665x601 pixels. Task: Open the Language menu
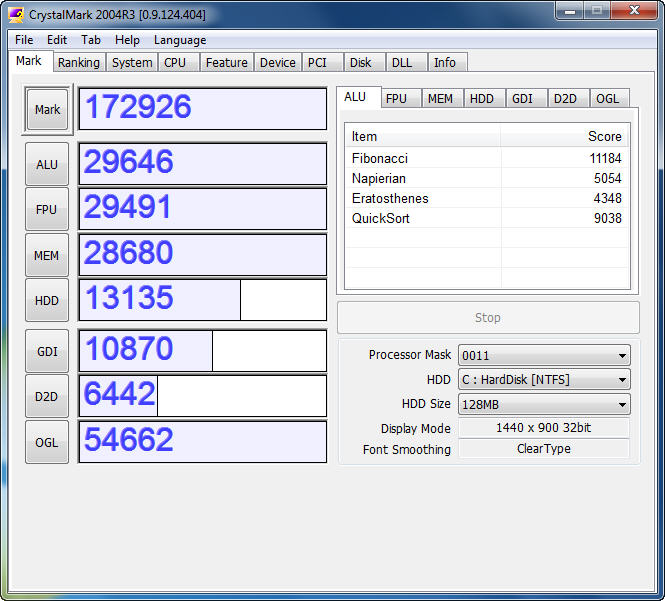tap(180, 40)
